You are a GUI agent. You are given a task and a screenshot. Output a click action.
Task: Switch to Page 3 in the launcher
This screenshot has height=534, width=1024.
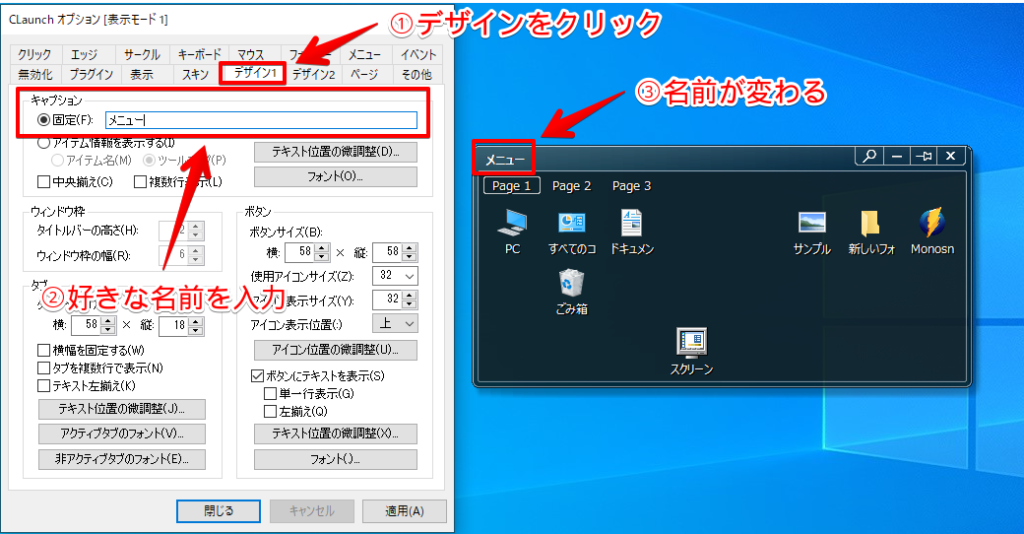point(632,185)
